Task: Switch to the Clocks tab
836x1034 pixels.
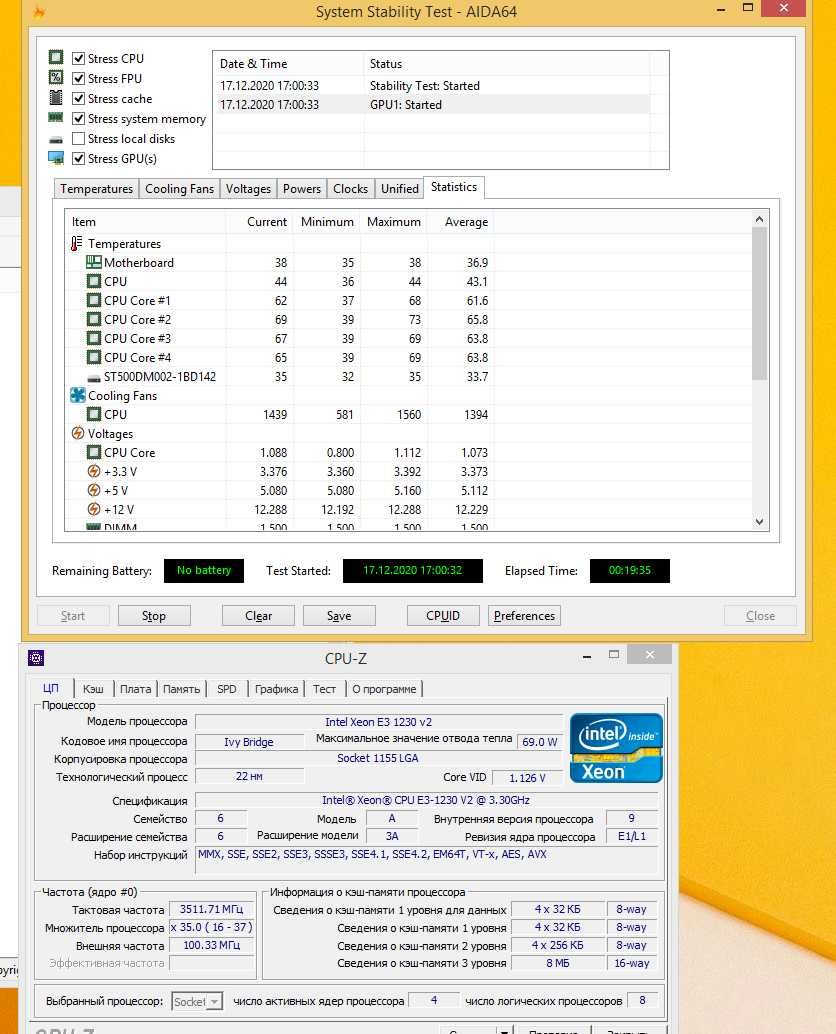Action: 350,189
